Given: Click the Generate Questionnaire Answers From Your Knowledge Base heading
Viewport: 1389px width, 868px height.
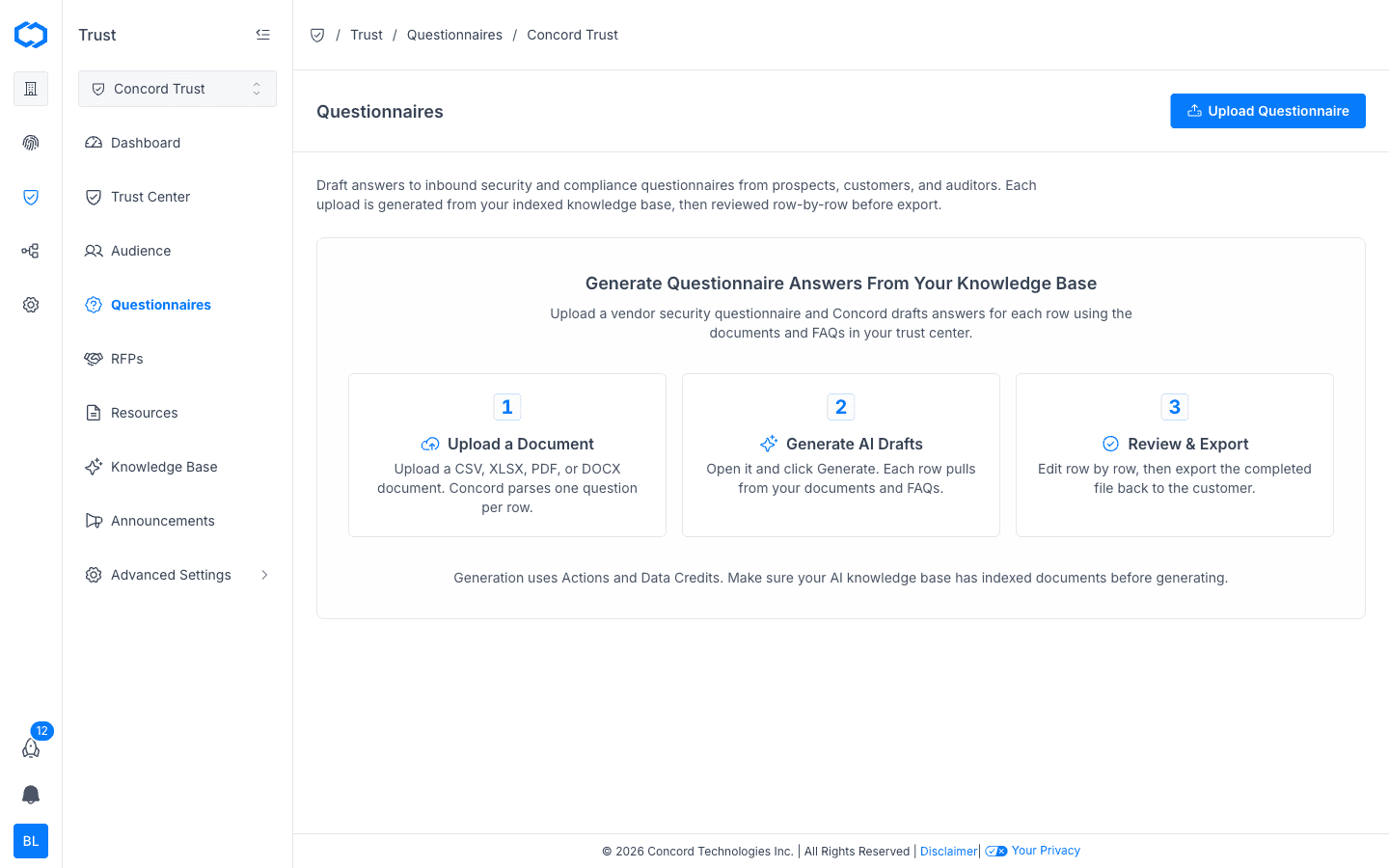Looking at the screenshot, I should 841,284.
